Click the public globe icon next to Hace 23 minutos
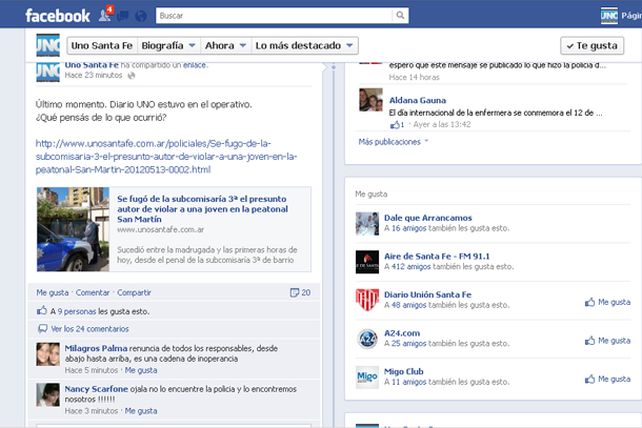 pyautogui.click(x=131, y=75)
